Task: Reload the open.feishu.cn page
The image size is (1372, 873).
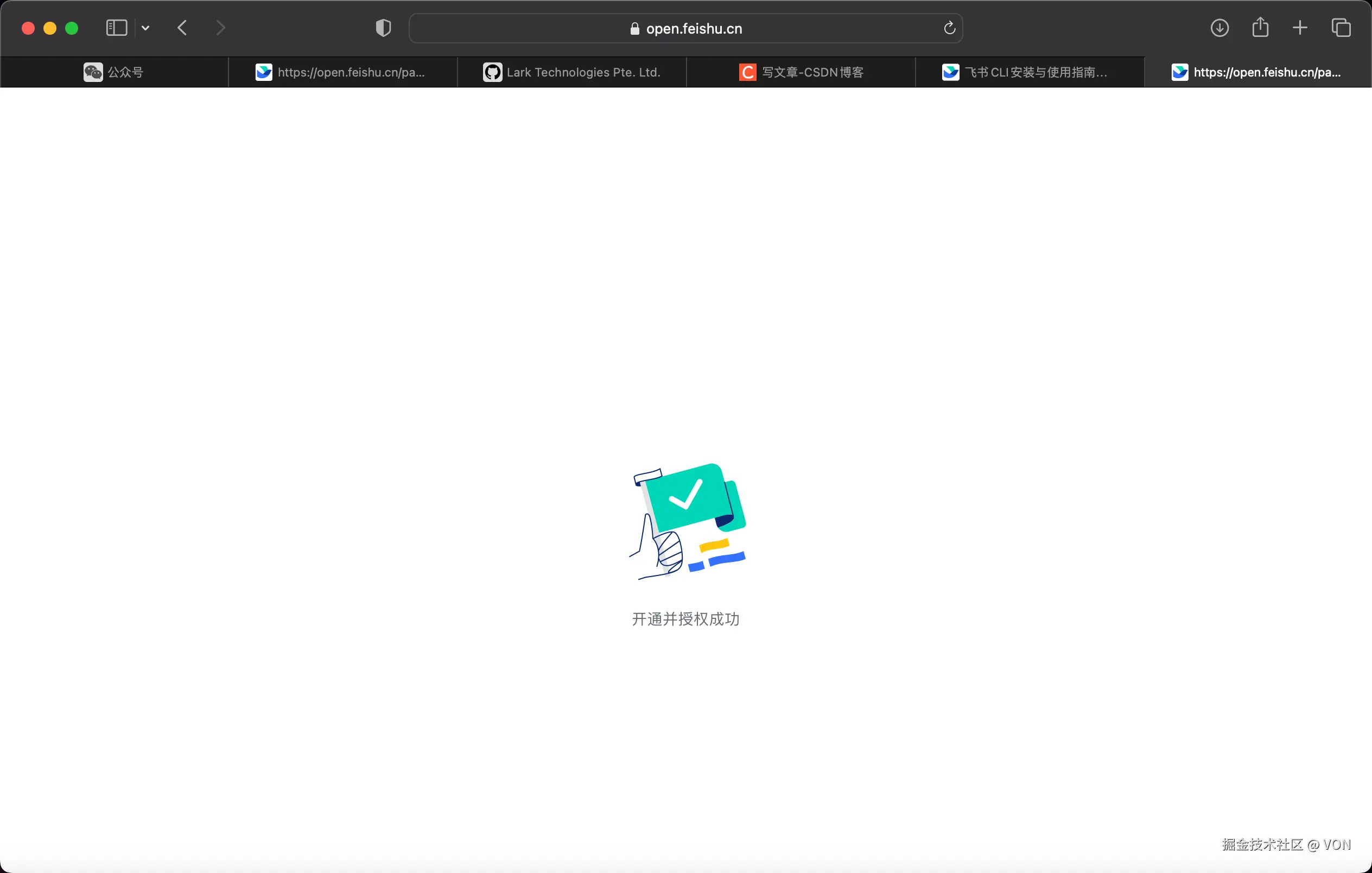Action: [x=949, y=28]
